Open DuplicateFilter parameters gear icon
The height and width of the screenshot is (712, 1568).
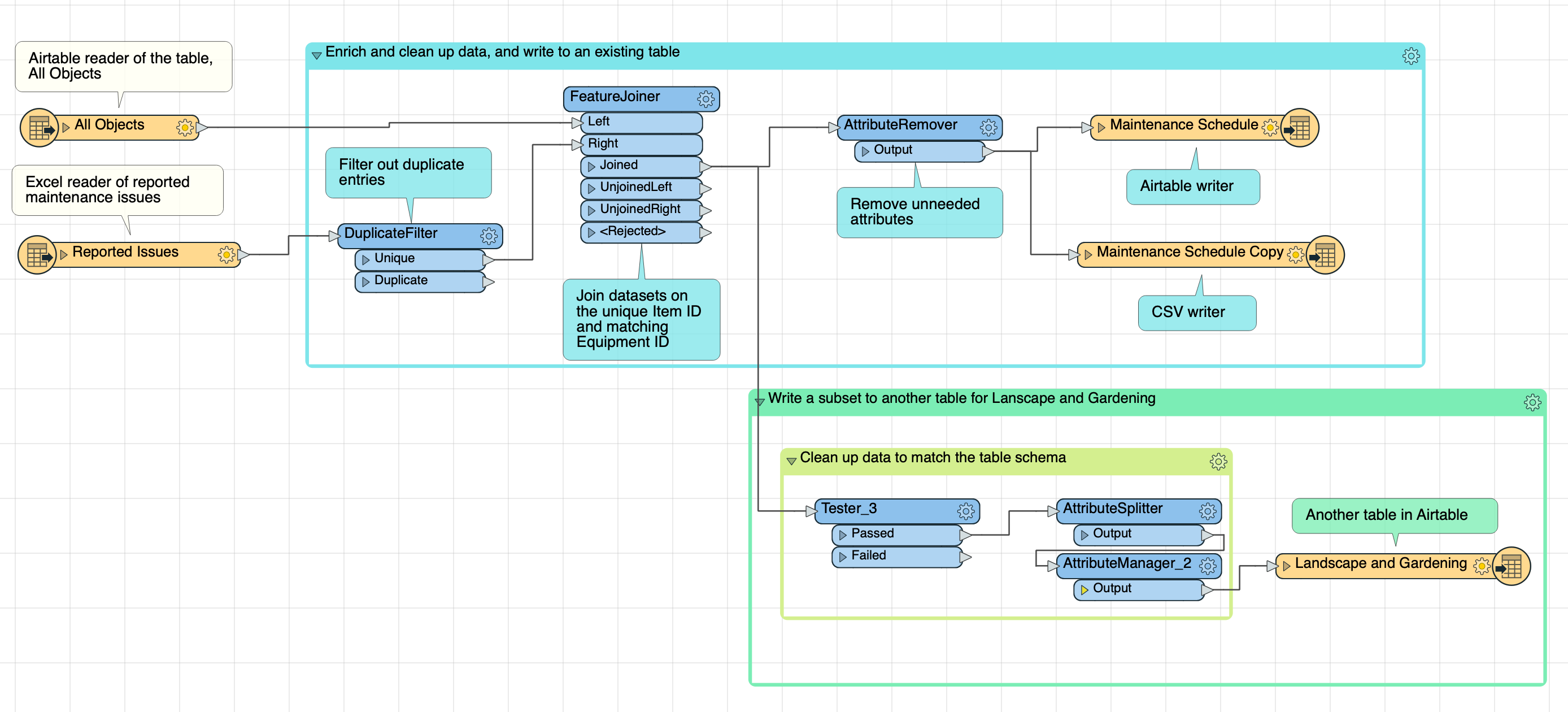click(489, 236)
